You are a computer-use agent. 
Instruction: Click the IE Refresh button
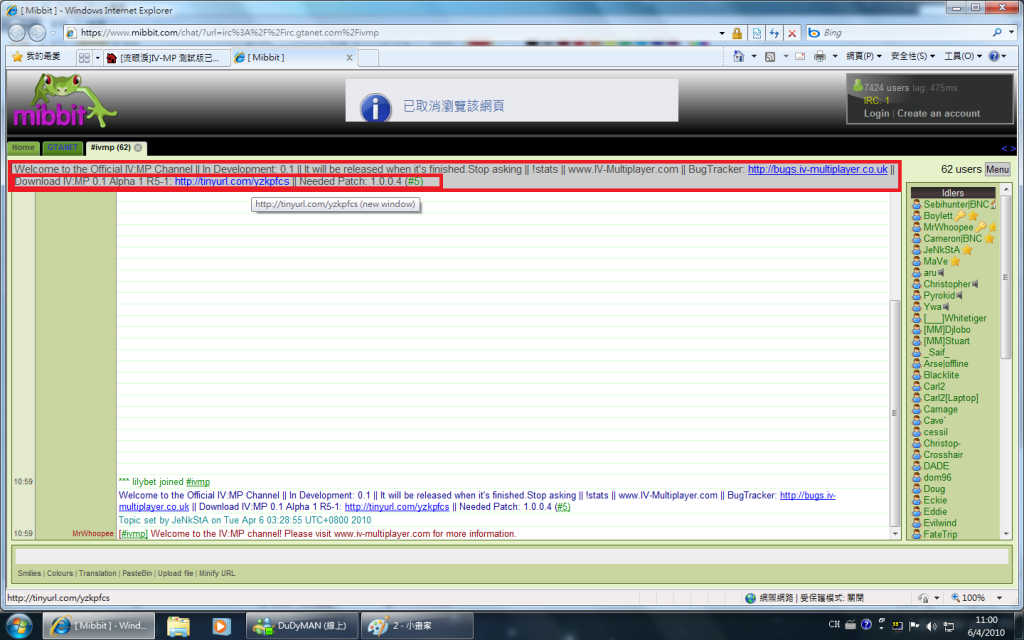773,32
